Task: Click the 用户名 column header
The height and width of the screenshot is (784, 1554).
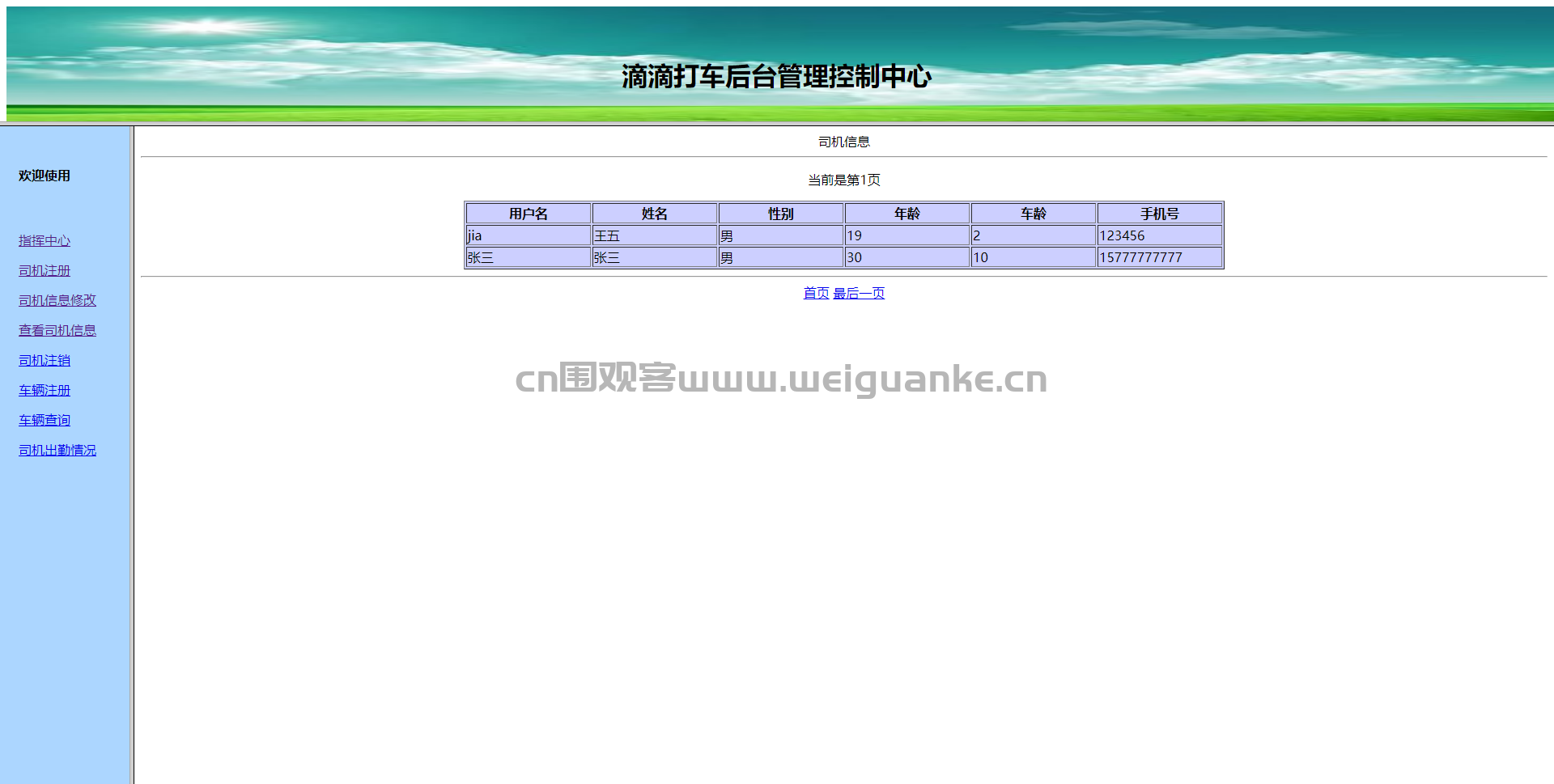Action: (529, 214)
